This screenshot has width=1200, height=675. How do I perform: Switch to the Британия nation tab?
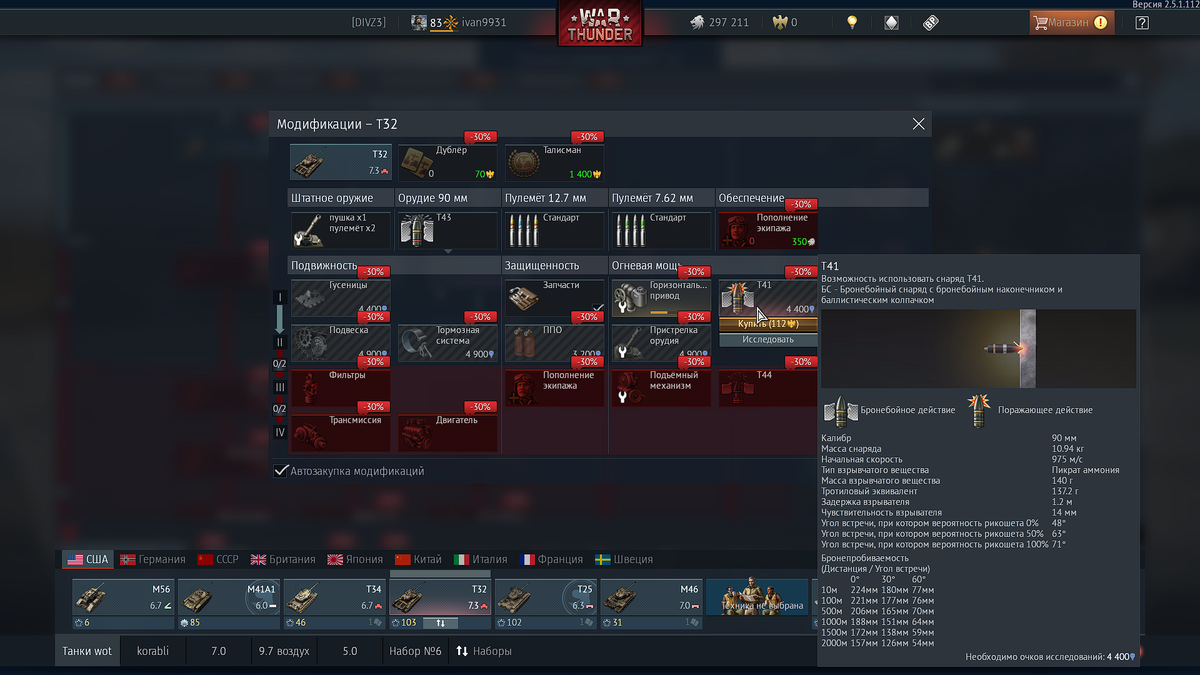(283, 559)
